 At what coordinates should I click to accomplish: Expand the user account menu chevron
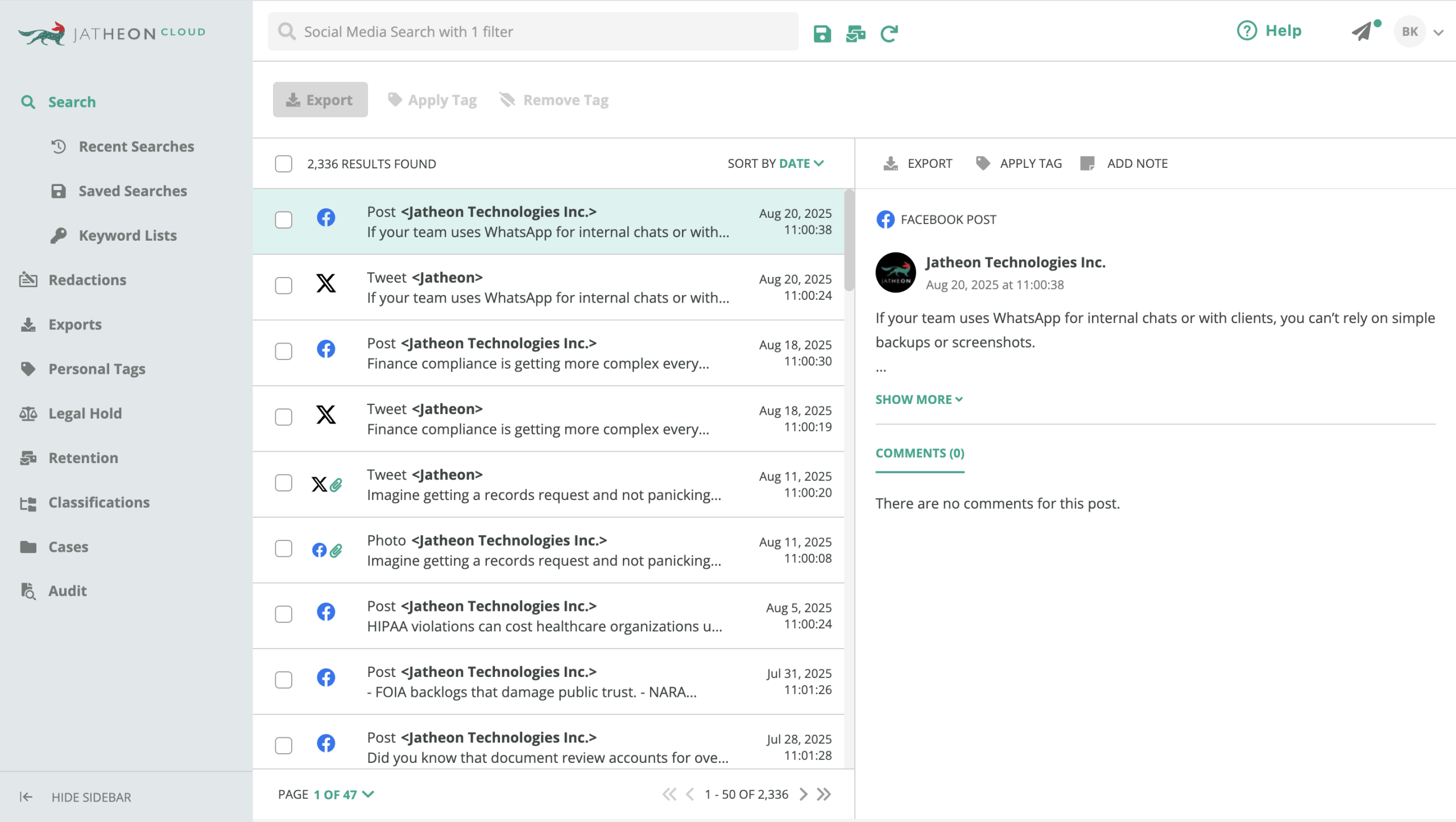pos(1438,32)
